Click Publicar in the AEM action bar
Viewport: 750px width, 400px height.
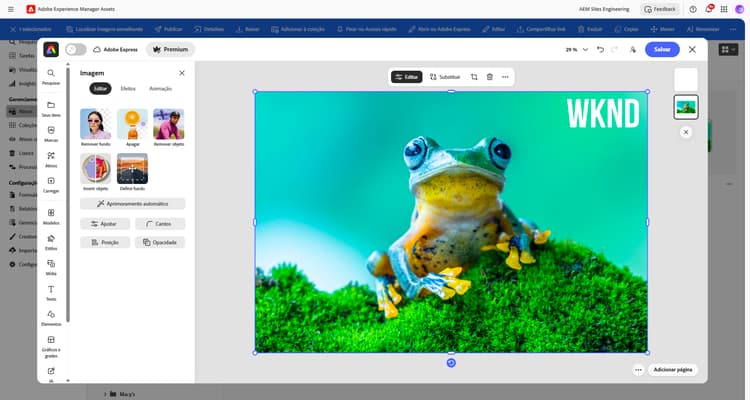tap(168, 29)
